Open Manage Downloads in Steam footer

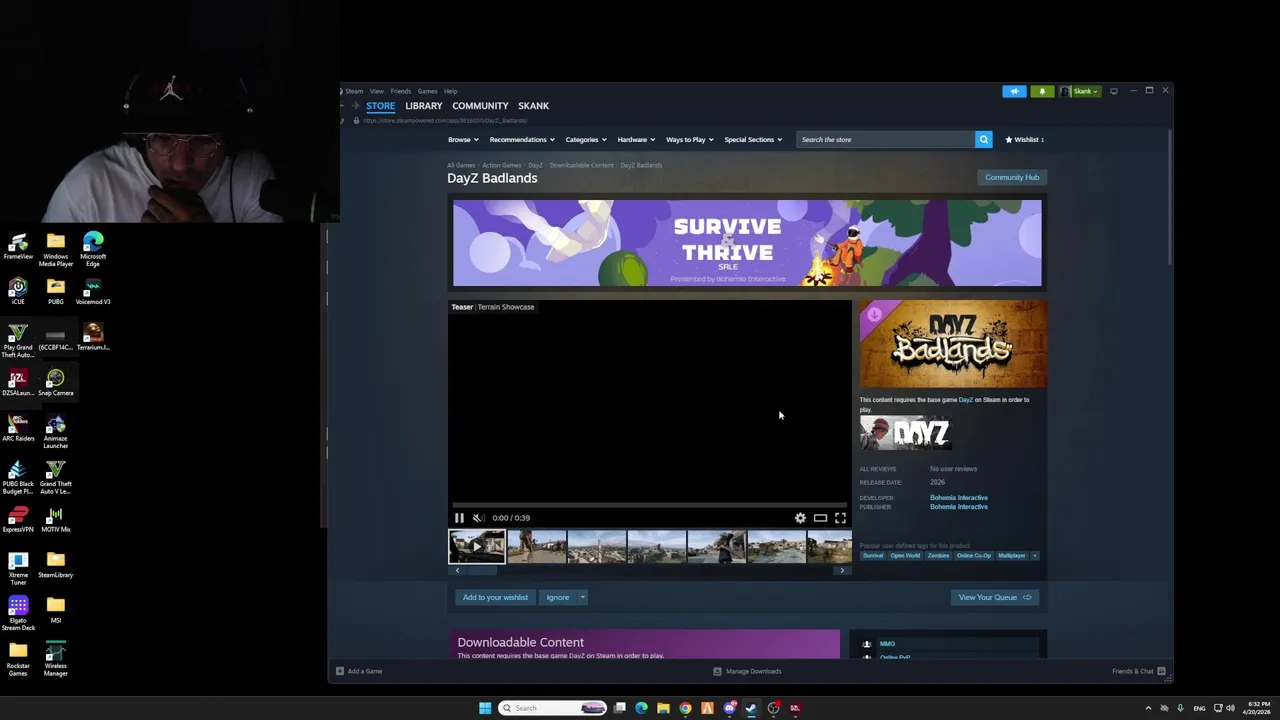tap(747, 671)
